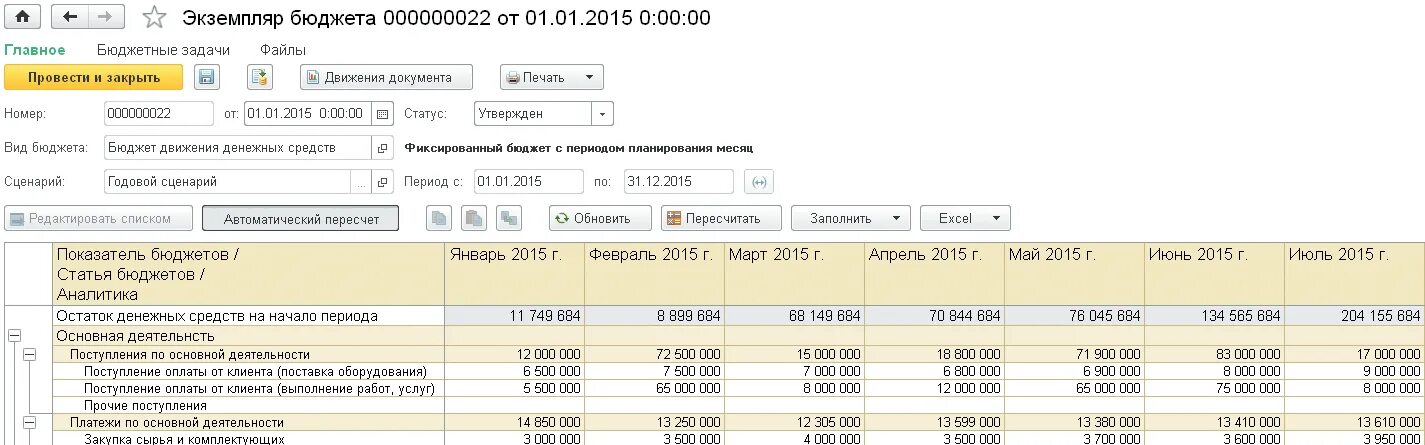1425x445 pixels.
Task: Click the Сценарий field
Action: click(227, 182)
